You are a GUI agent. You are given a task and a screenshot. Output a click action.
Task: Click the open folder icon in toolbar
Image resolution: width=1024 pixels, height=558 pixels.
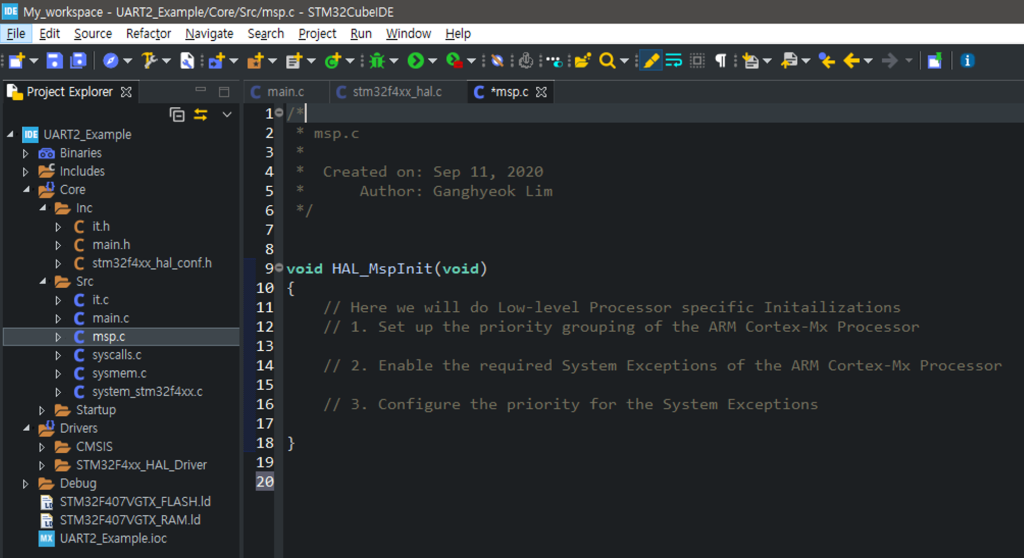pos(582,61)
